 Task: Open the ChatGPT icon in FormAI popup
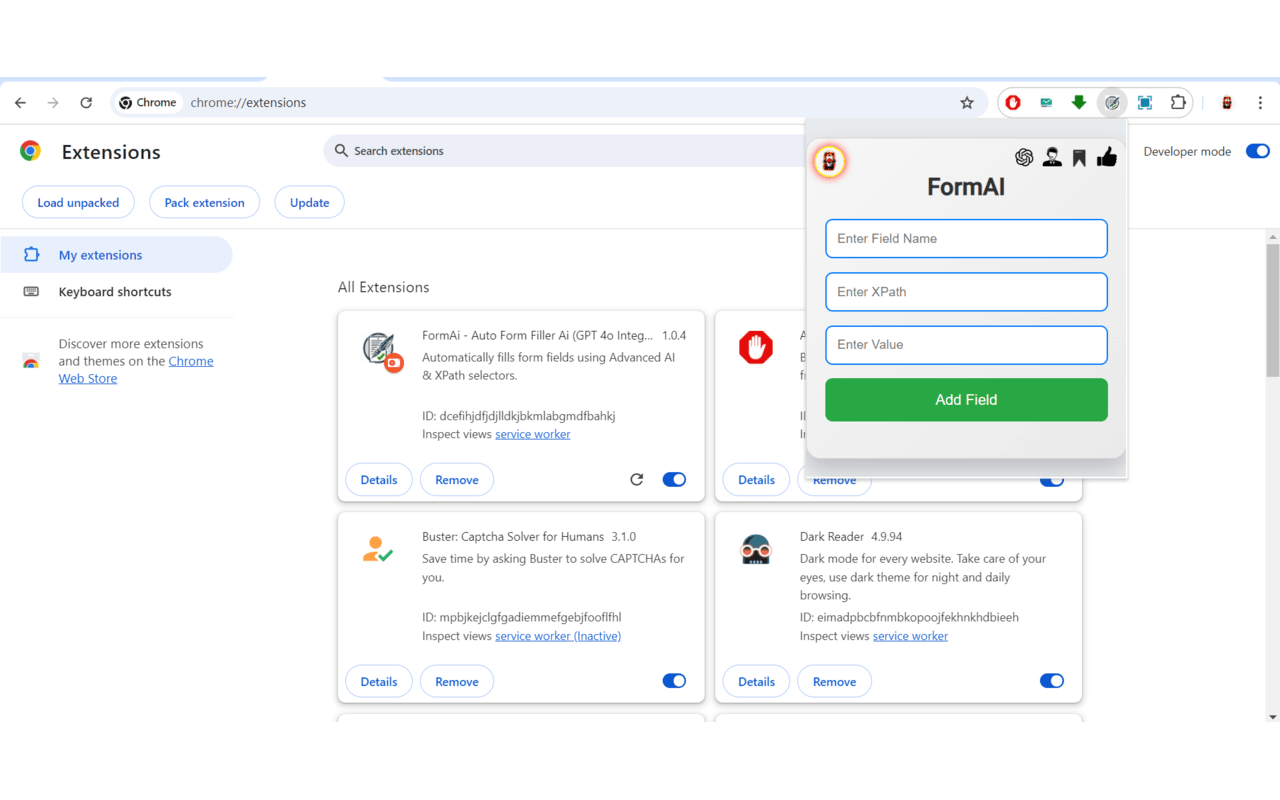(1024, 157)
